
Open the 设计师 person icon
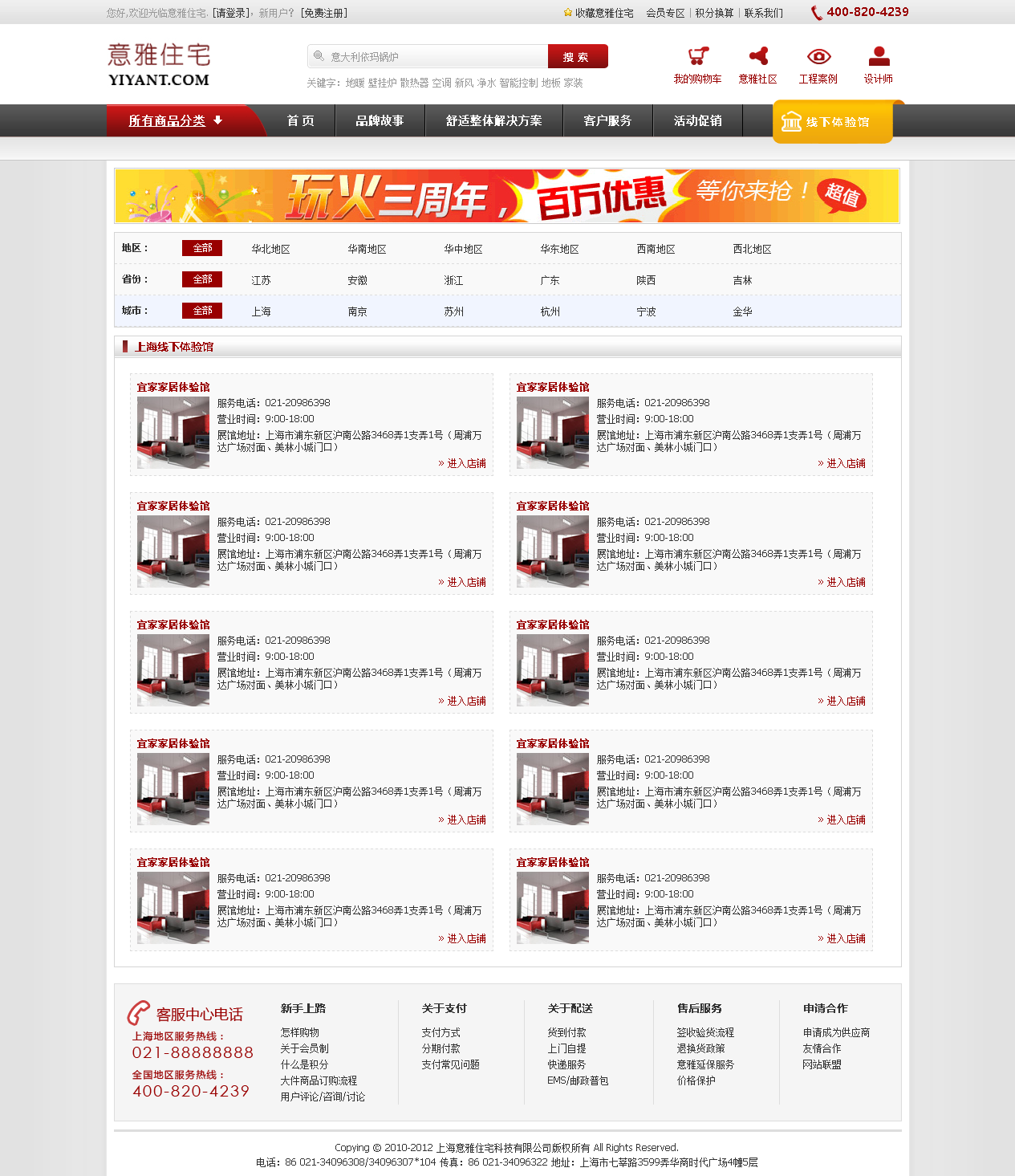pos(879,56)
